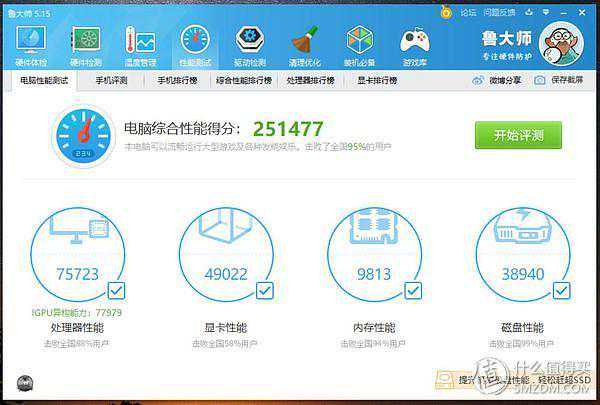Viewport: 600px width, 405px height.
Task: Select 性能测试 performance test gauge icon
Action: click(195, 45)
